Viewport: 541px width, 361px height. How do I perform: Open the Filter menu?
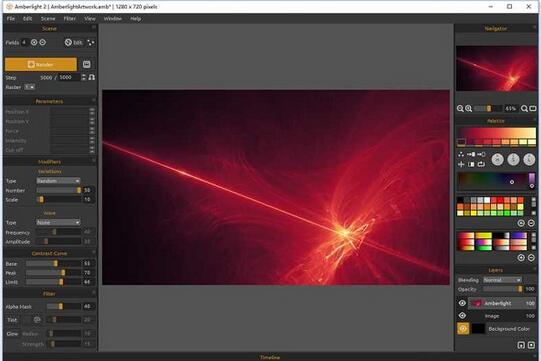69,19
